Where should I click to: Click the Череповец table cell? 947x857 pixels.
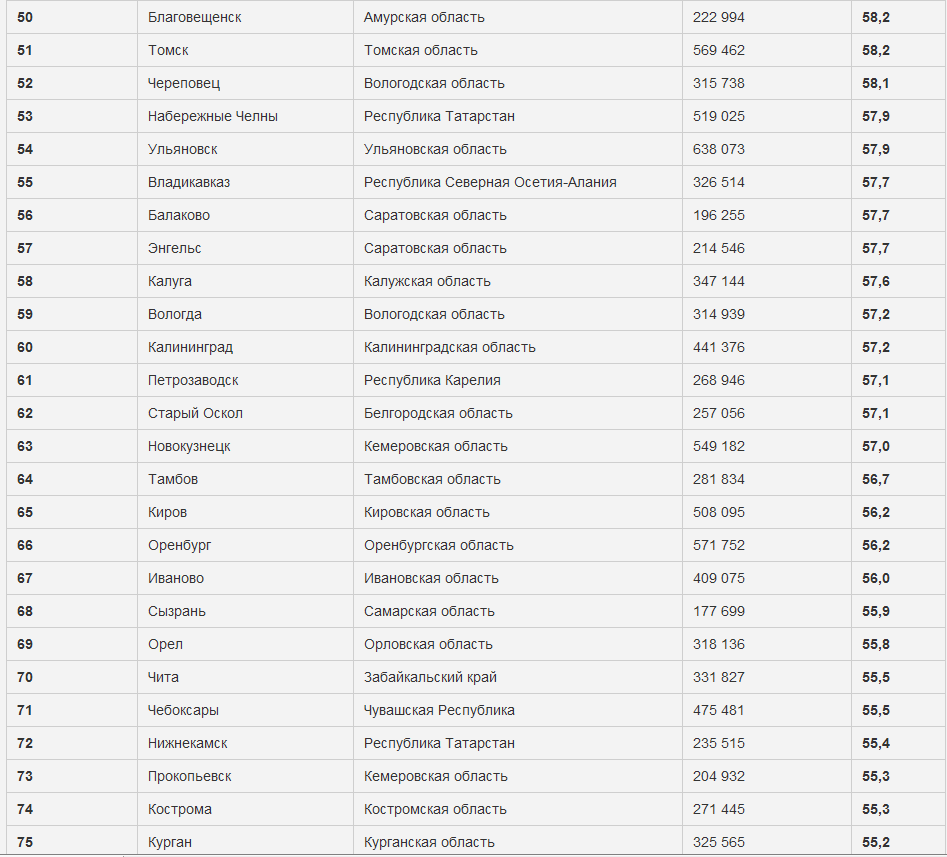(184, 83)
